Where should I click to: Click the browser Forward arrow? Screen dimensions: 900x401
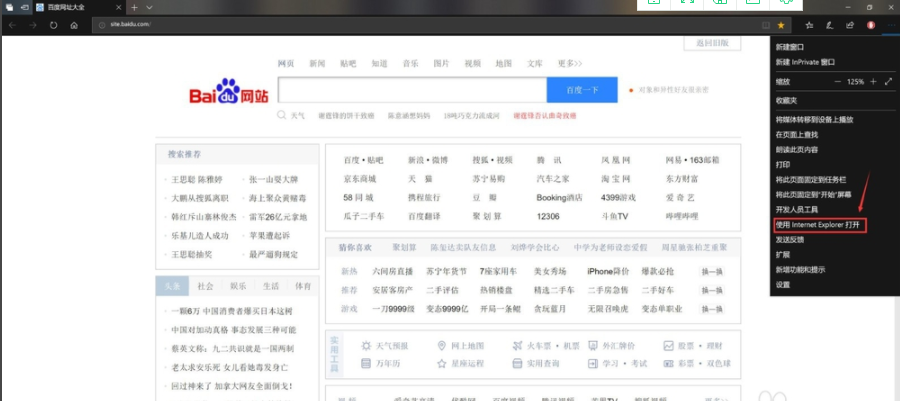33,25
